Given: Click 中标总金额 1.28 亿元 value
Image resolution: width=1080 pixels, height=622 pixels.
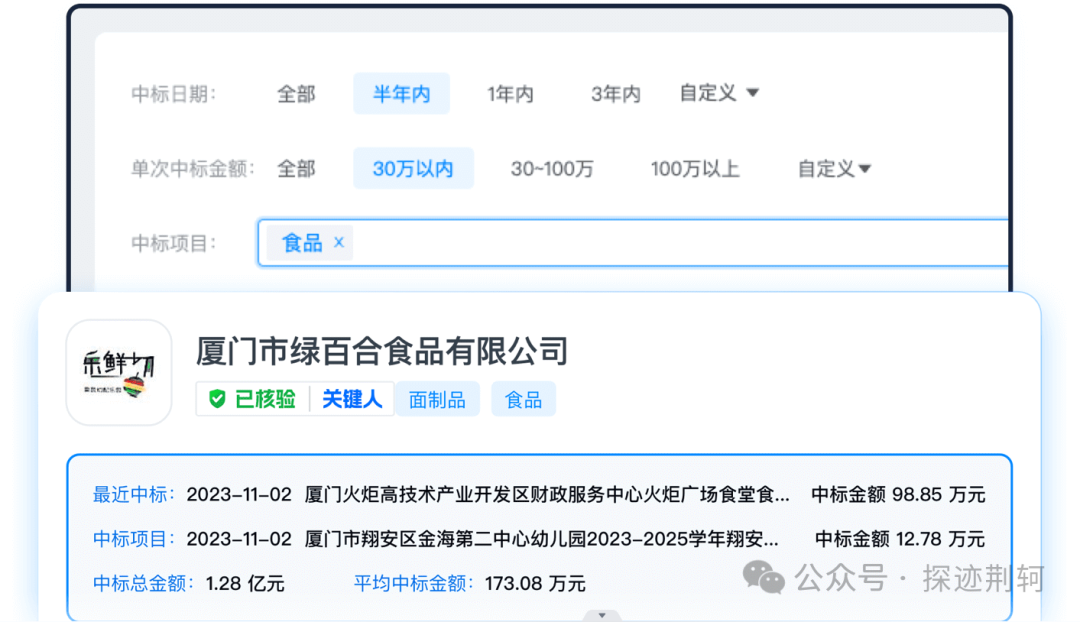Looking at the screenshot, I should click(245, 584).
